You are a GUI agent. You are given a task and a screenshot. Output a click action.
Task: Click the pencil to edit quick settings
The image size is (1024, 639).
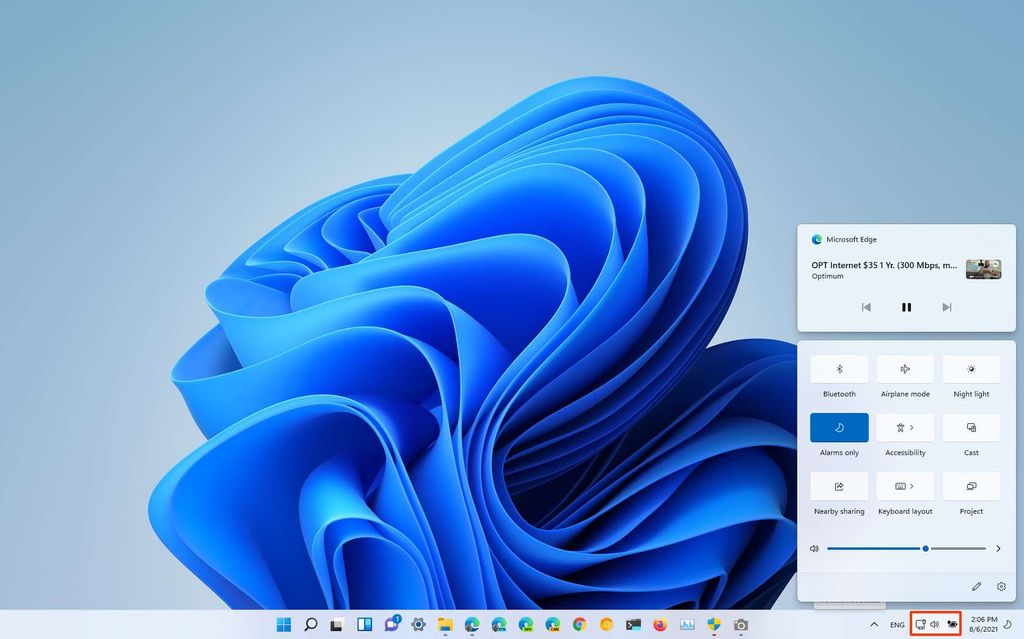[976, 586]
